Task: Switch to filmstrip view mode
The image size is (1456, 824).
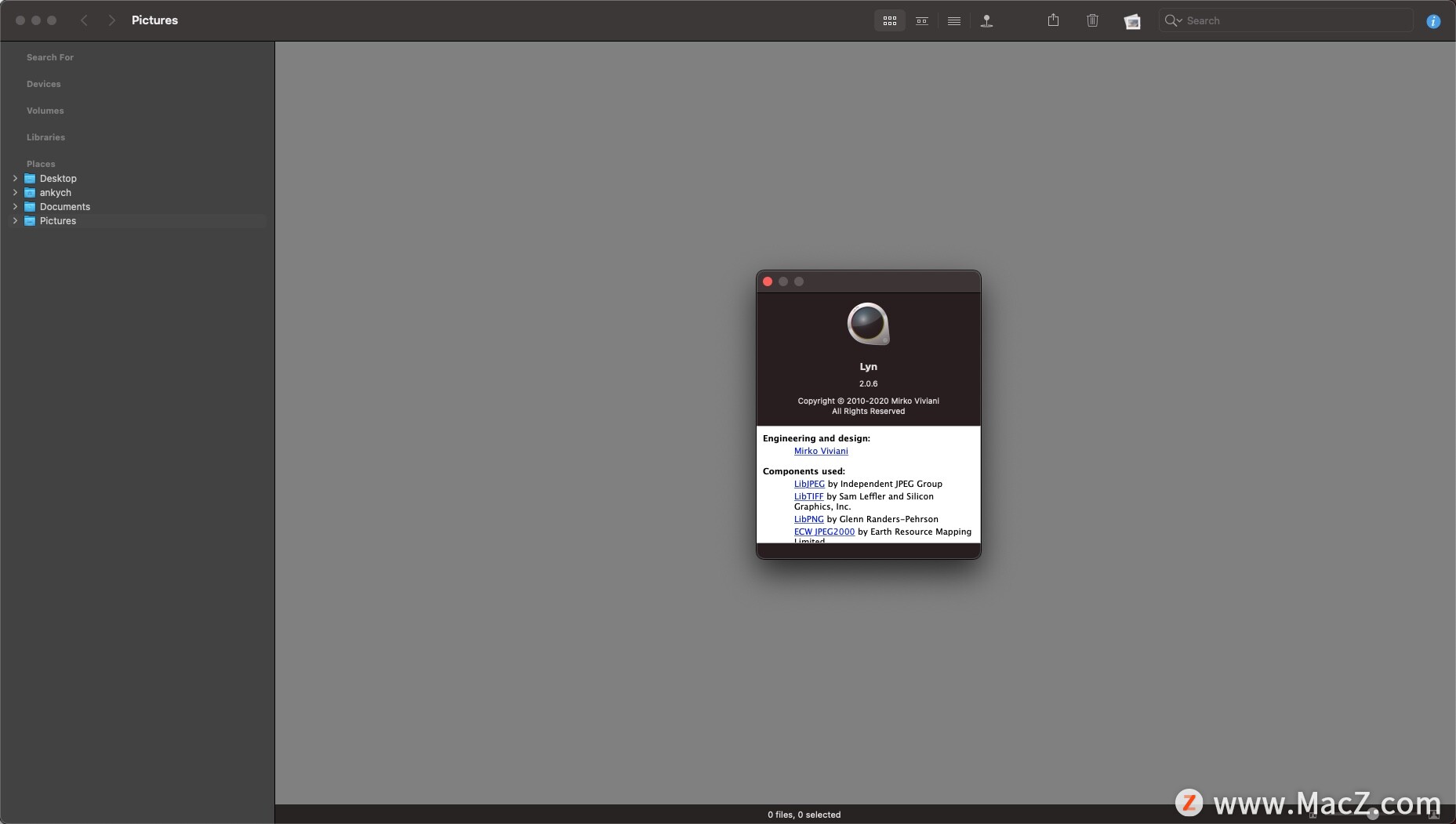Action: click(x=922, y=21)
